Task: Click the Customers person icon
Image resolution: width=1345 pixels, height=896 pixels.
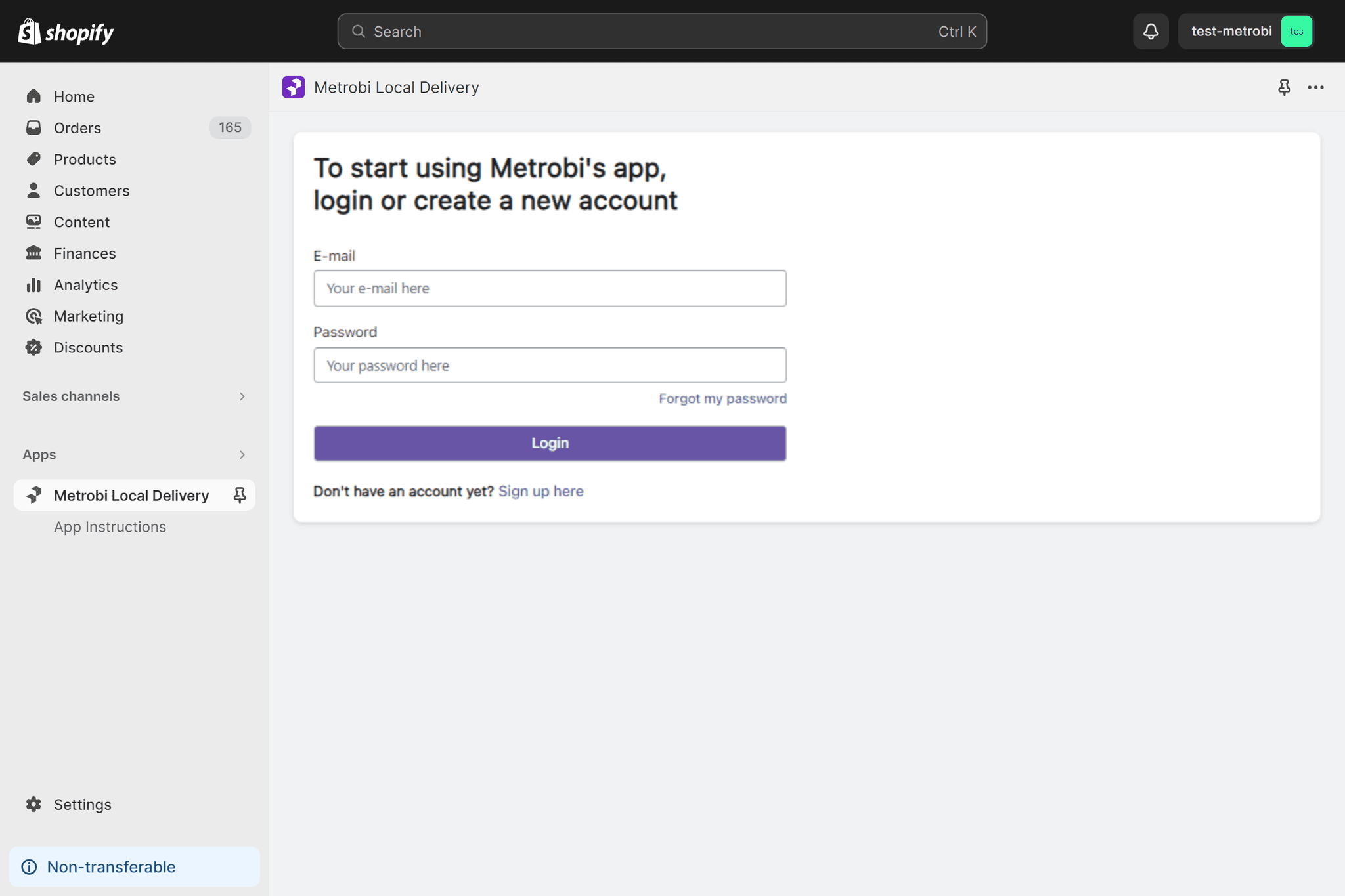Action: tap(33, 190)
